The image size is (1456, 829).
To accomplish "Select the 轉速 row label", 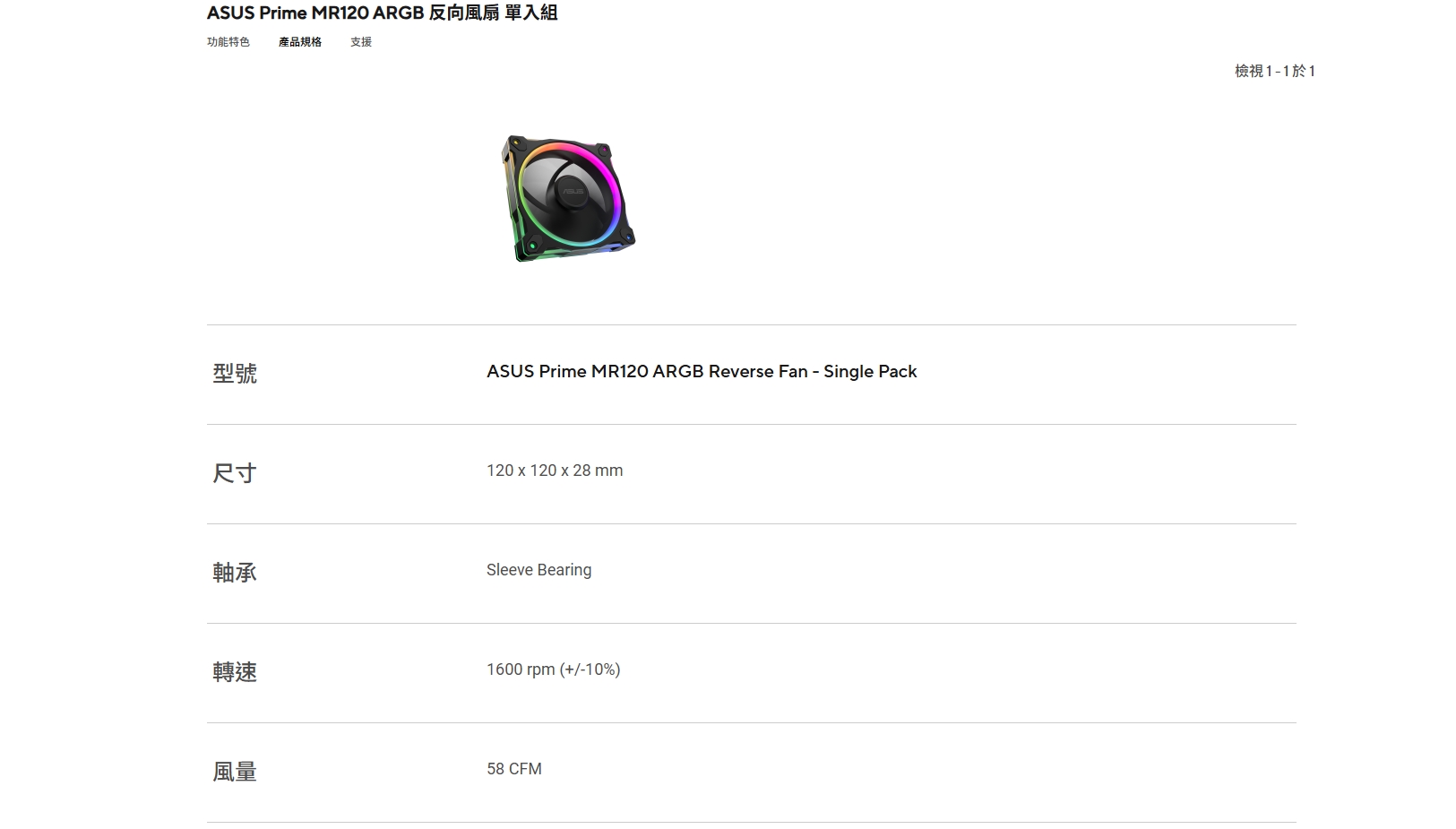I will point(235,672).
